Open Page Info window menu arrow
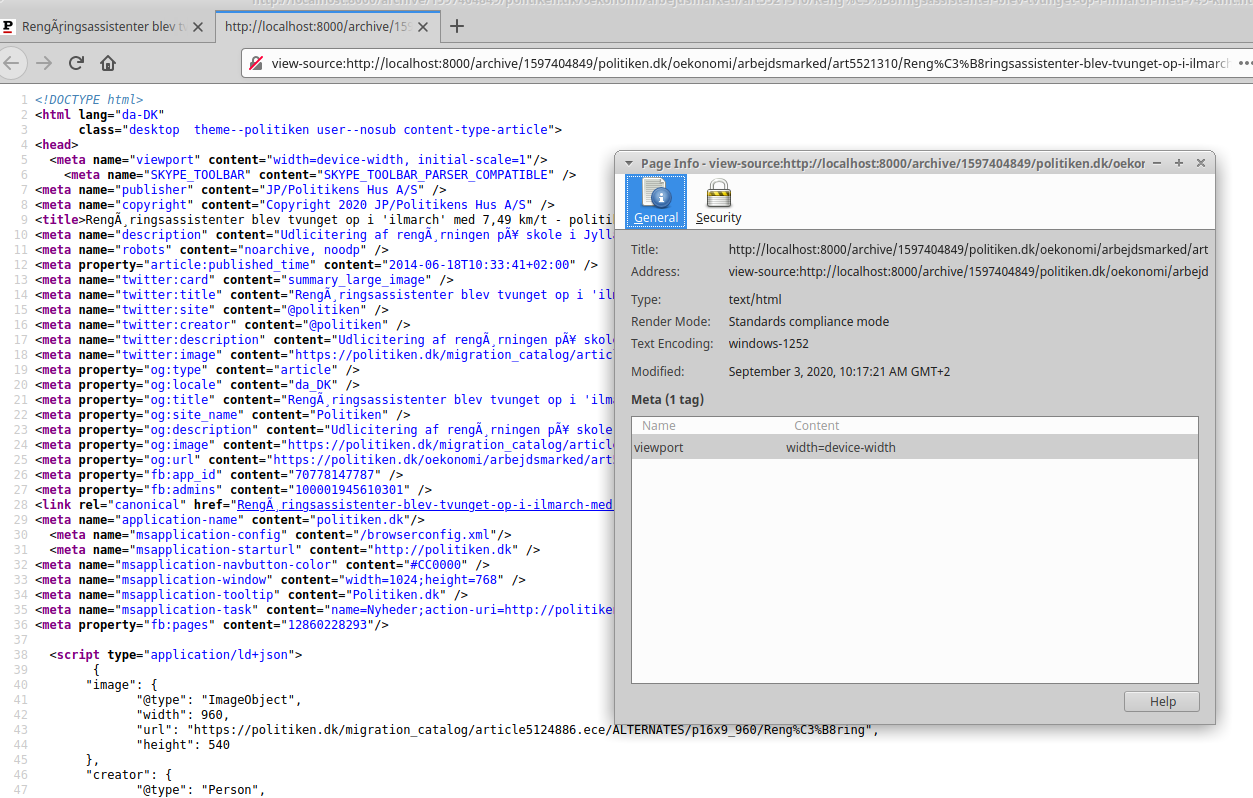The height and width of the screenshot is (798, 1253). pos(629,163)
